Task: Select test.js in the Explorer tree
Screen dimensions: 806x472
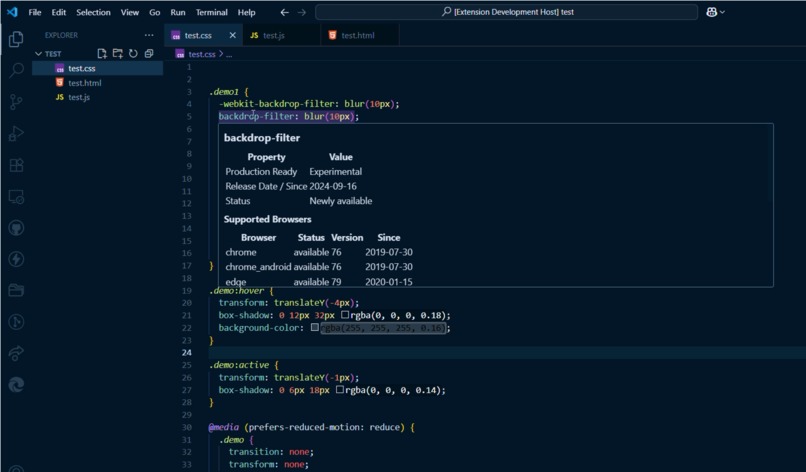Action: click(98, 97)
